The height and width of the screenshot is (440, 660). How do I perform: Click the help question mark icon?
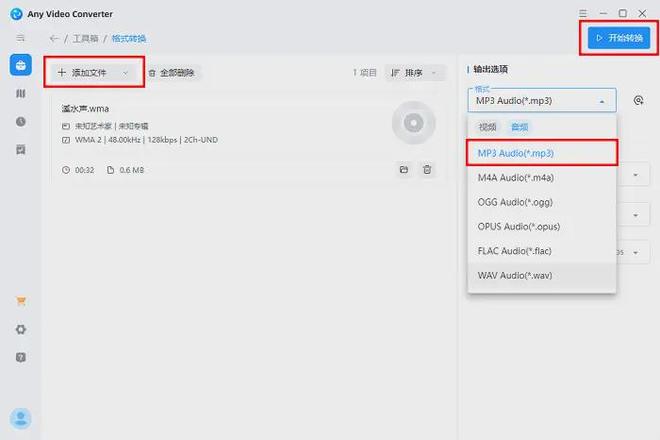point(20,357)
